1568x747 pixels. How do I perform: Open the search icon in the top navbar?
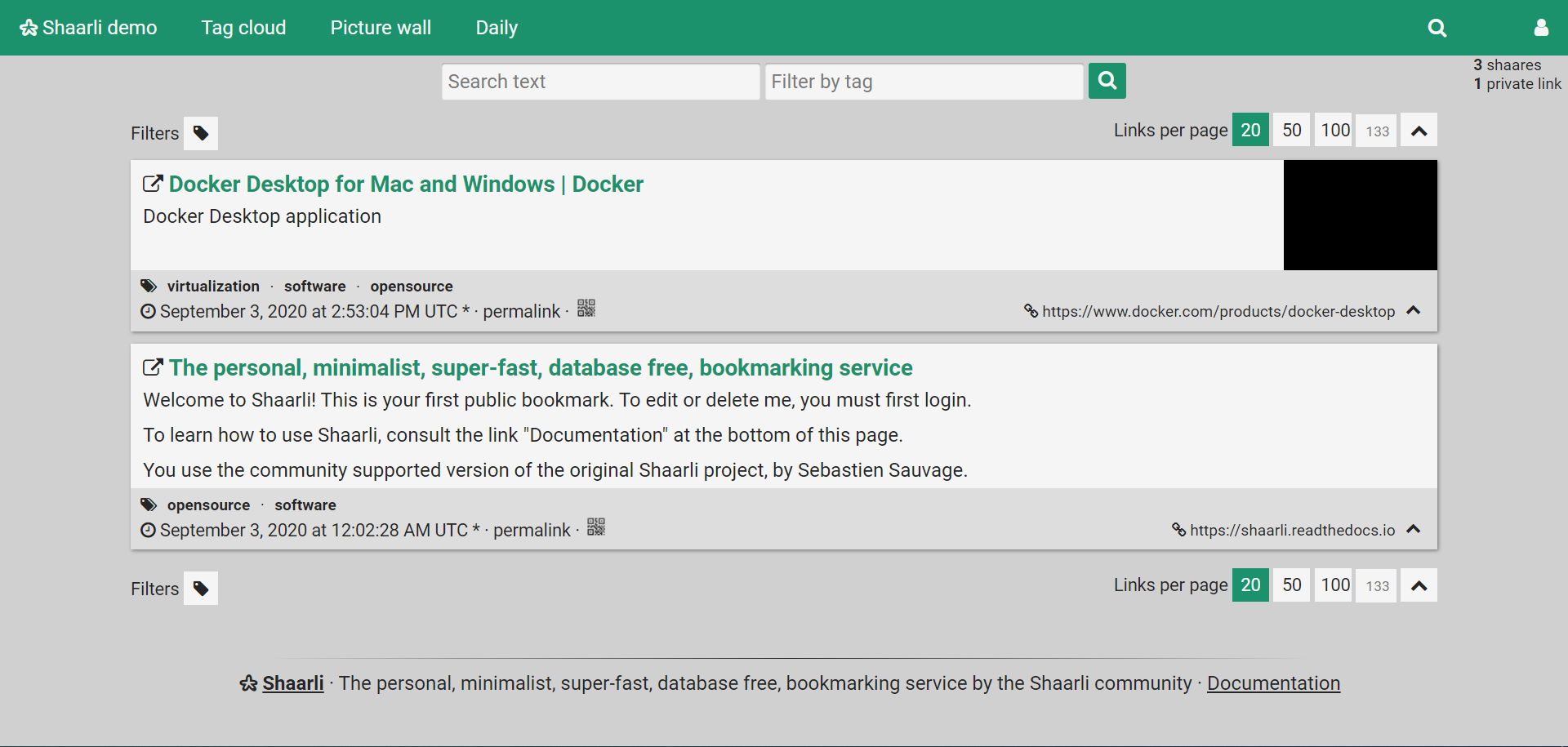coord(1437,28)
